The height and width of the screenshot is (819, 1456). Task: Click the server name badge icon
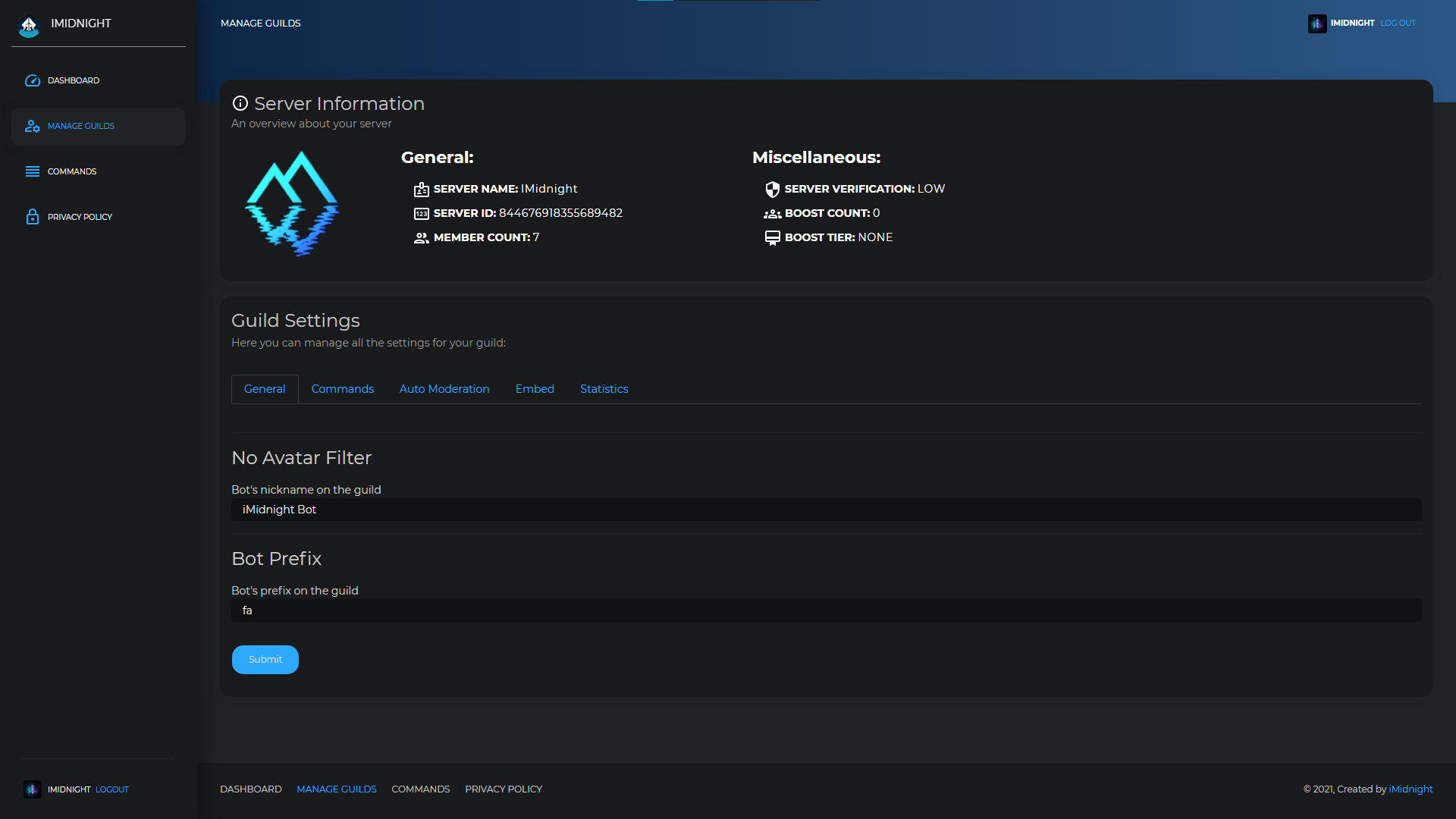[422, 190]
